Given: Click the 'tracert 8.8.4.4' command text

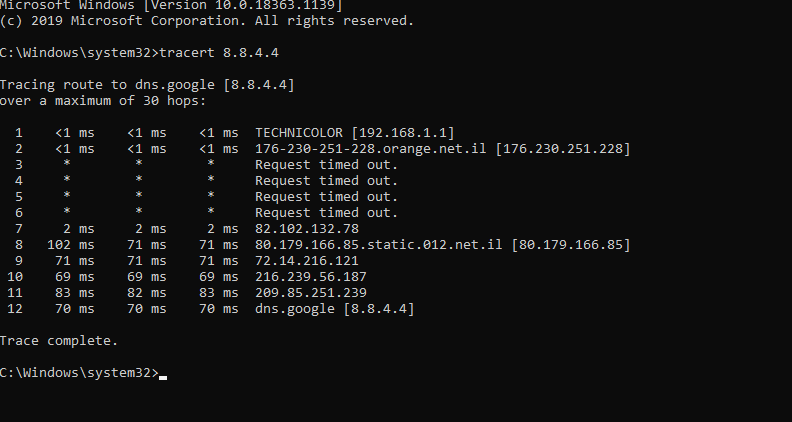Looking at the screenshot, I should tap(219, 53).
